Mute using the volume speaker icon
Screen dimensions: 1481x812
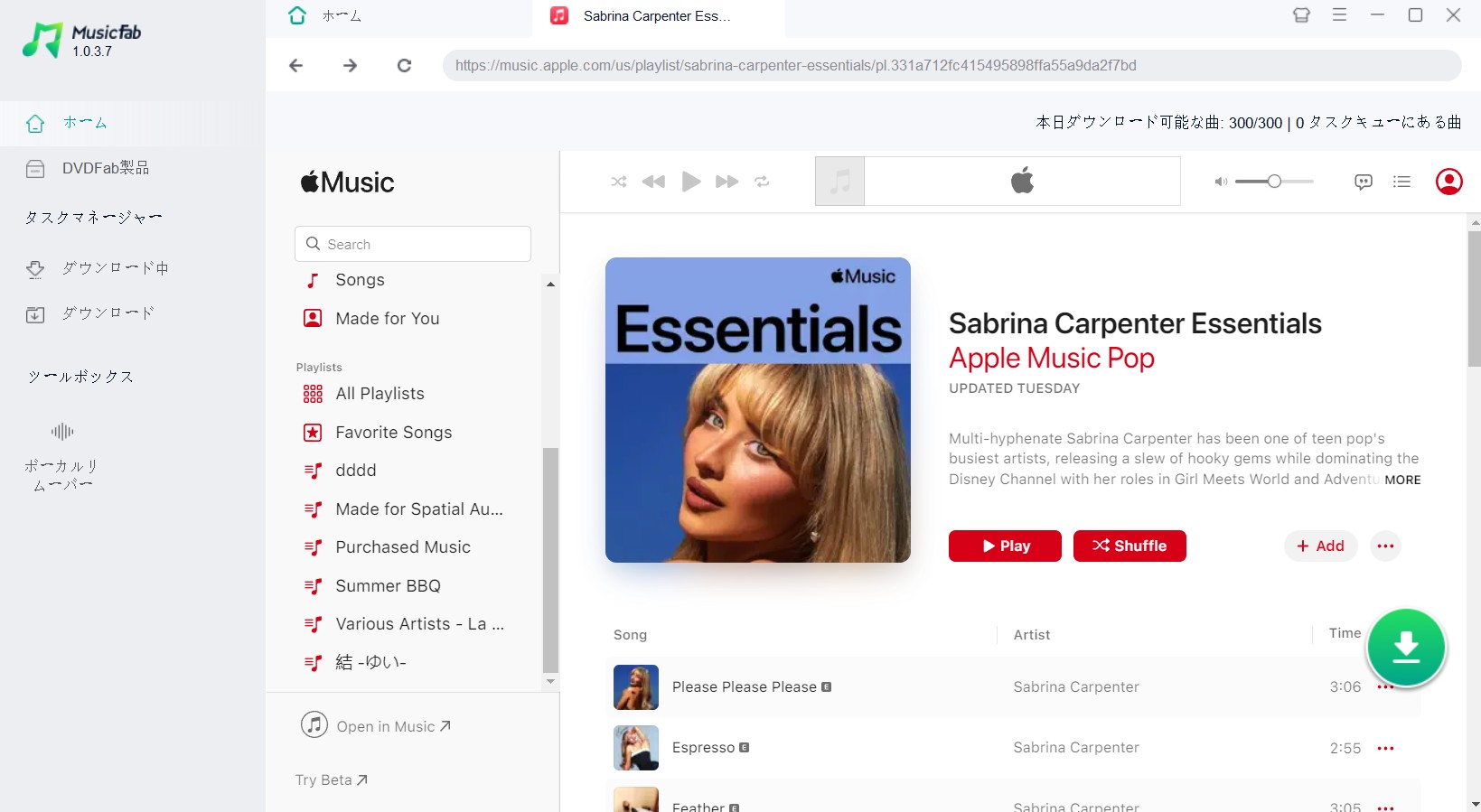pos(1221,182)
